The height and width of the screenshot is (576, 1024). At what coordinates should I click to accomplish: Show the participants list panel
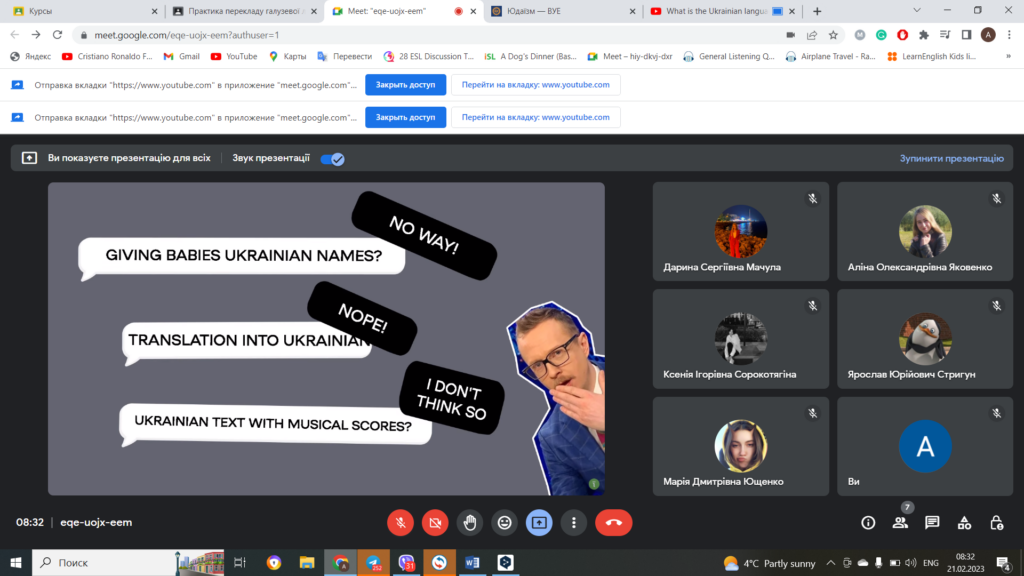click(900, 522)
